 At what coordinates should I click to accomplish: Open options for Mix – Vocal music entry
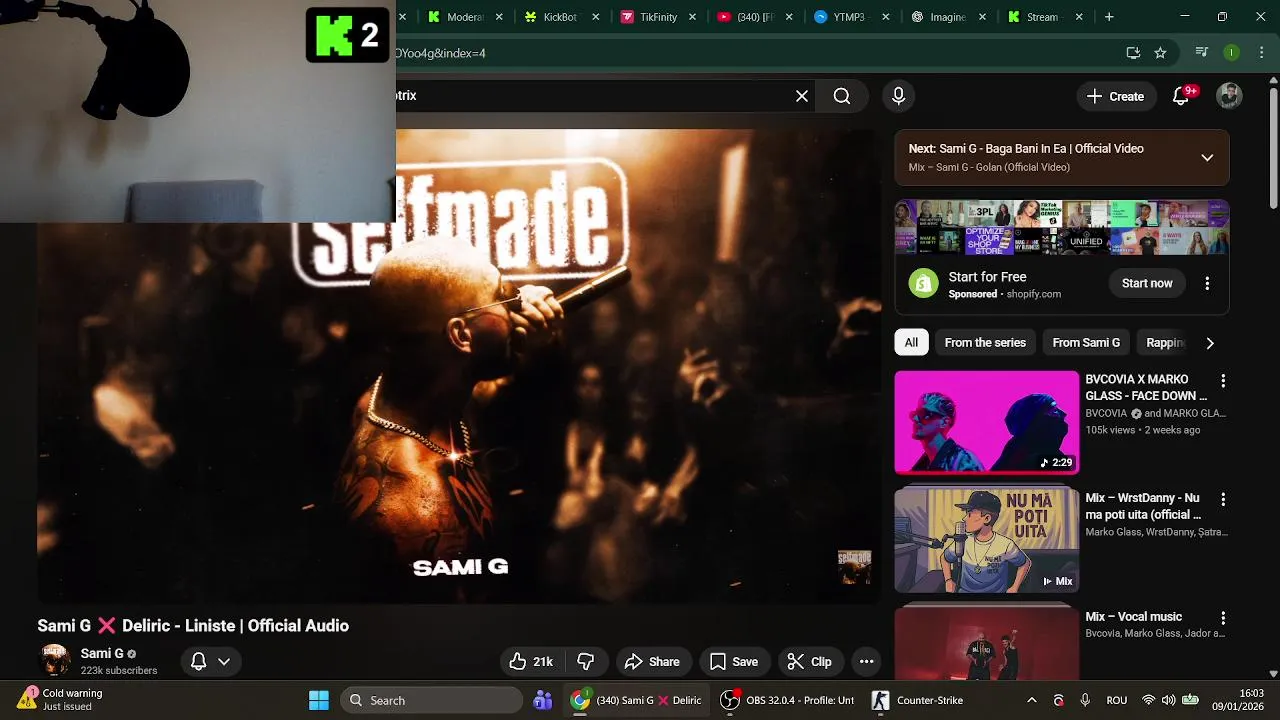[1222, 618]
